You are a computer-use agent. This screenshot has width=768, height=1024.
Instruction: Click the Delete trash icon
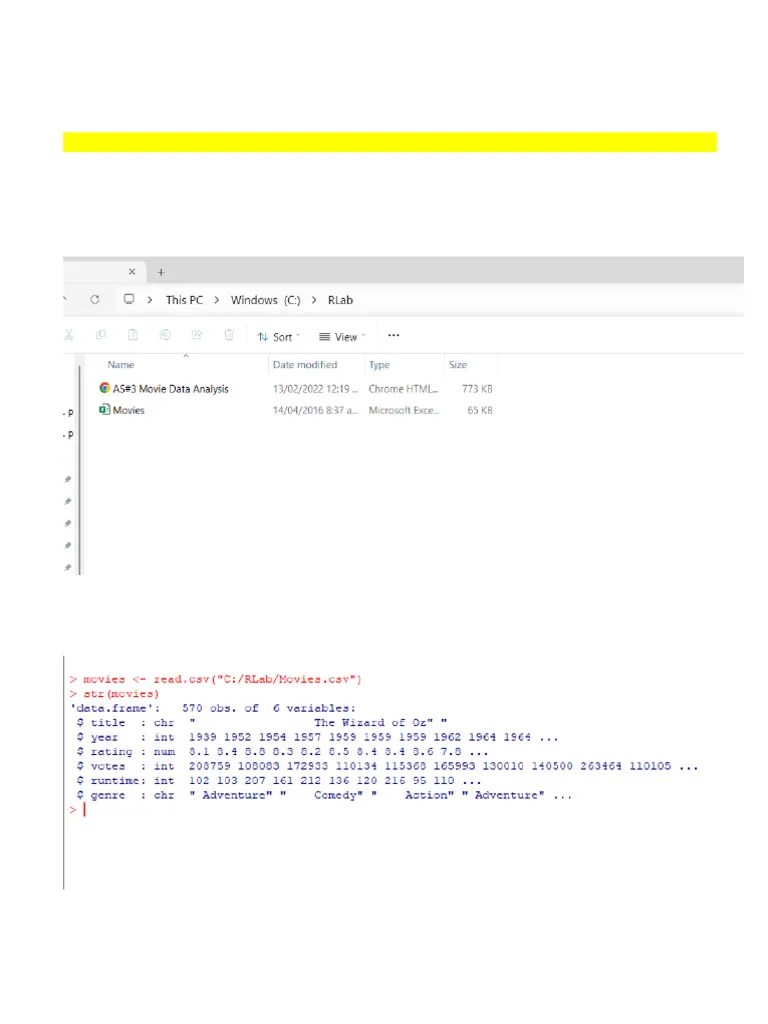[x=229, y=335]
